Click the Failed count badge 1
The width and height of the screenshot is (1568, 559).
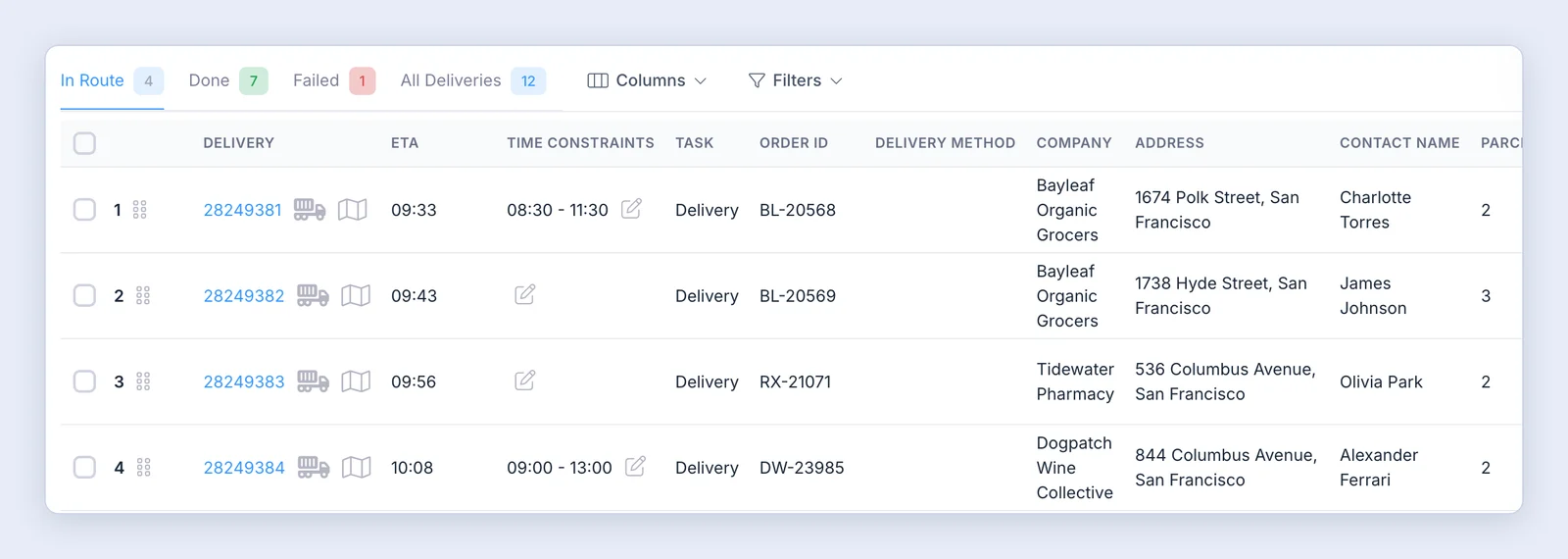pos(363,80)
